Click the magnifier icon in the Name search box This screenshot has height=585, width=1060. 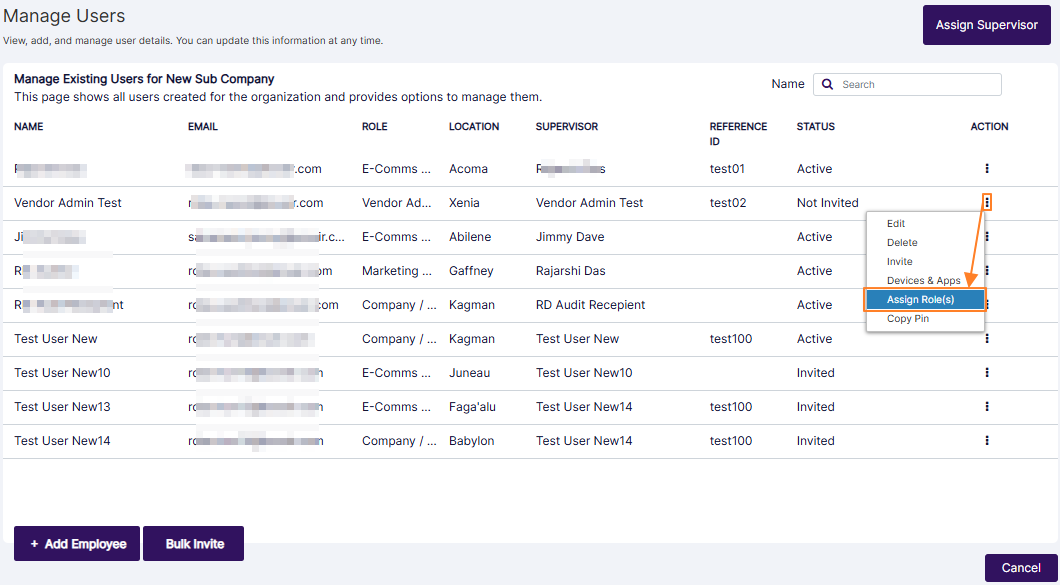click(x=828, y=85)
